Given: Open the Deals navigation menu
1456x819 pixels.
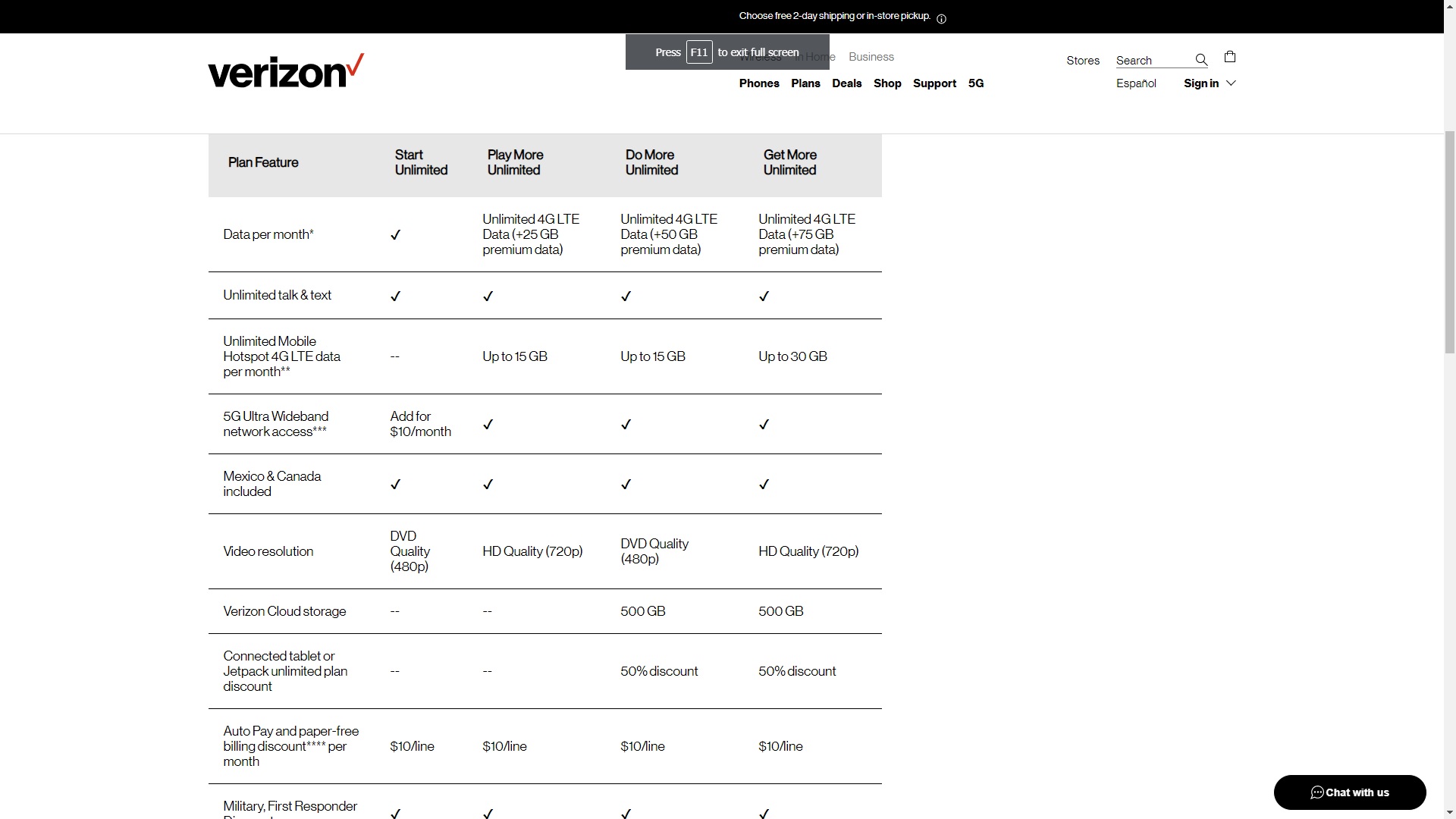Looking at the screenshot, I should pyautogui.click(x=846, y=83).
